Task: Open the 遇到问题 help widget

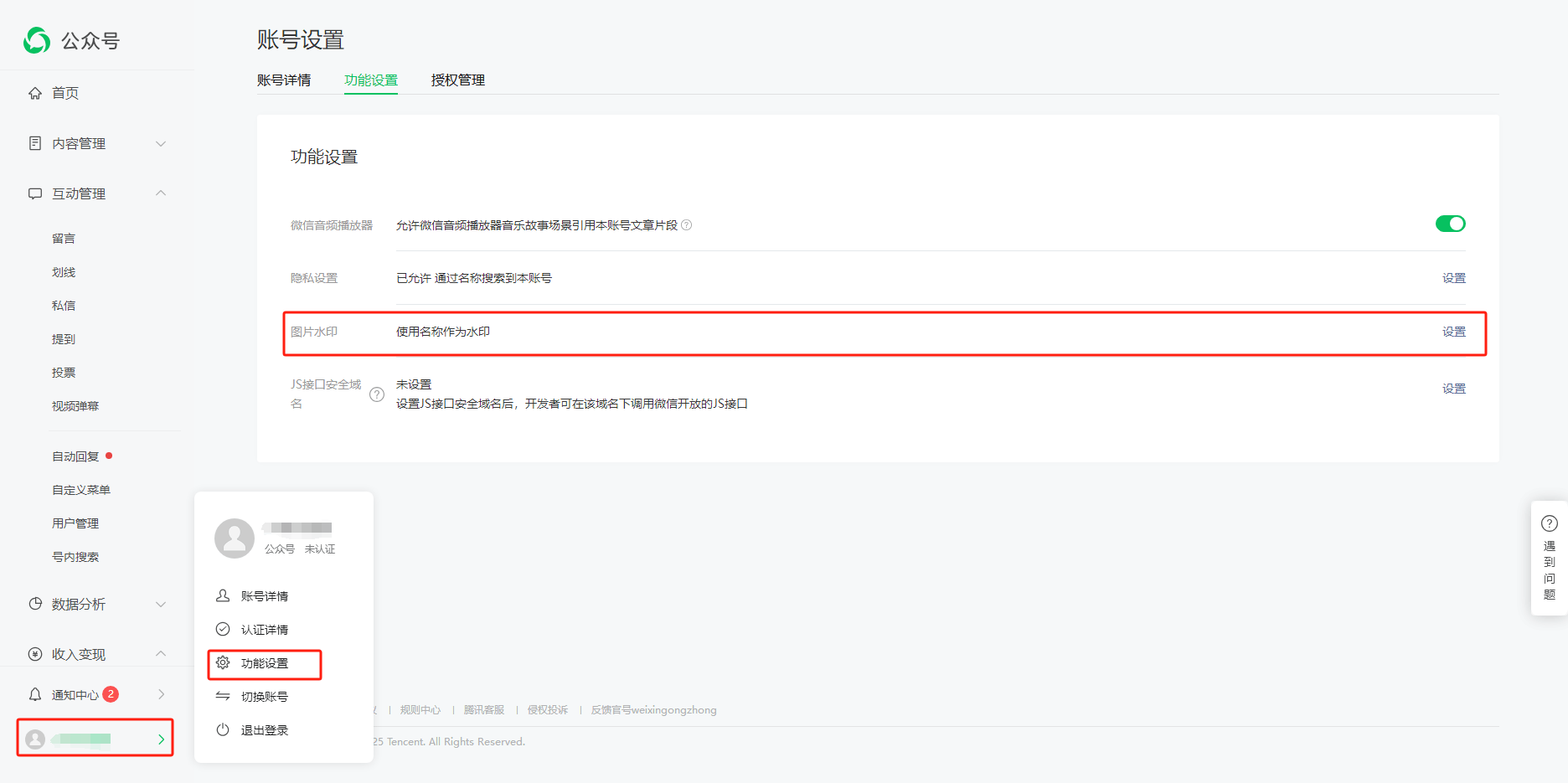Action: pyautogui.click(x=1549, y=558)
